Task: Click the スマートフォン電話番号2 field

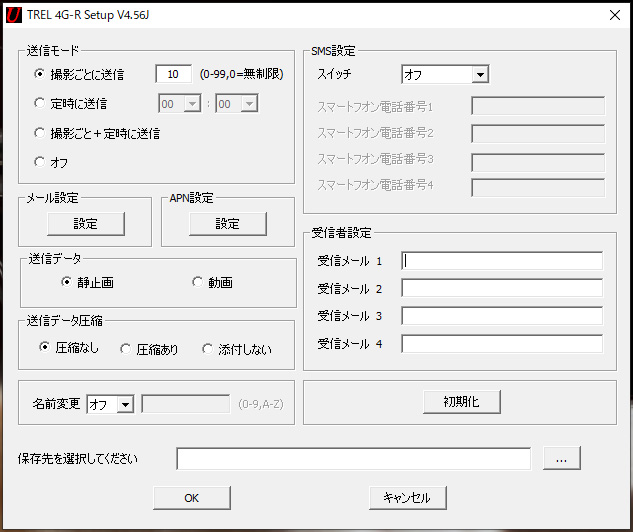Action: click(538, 134)
